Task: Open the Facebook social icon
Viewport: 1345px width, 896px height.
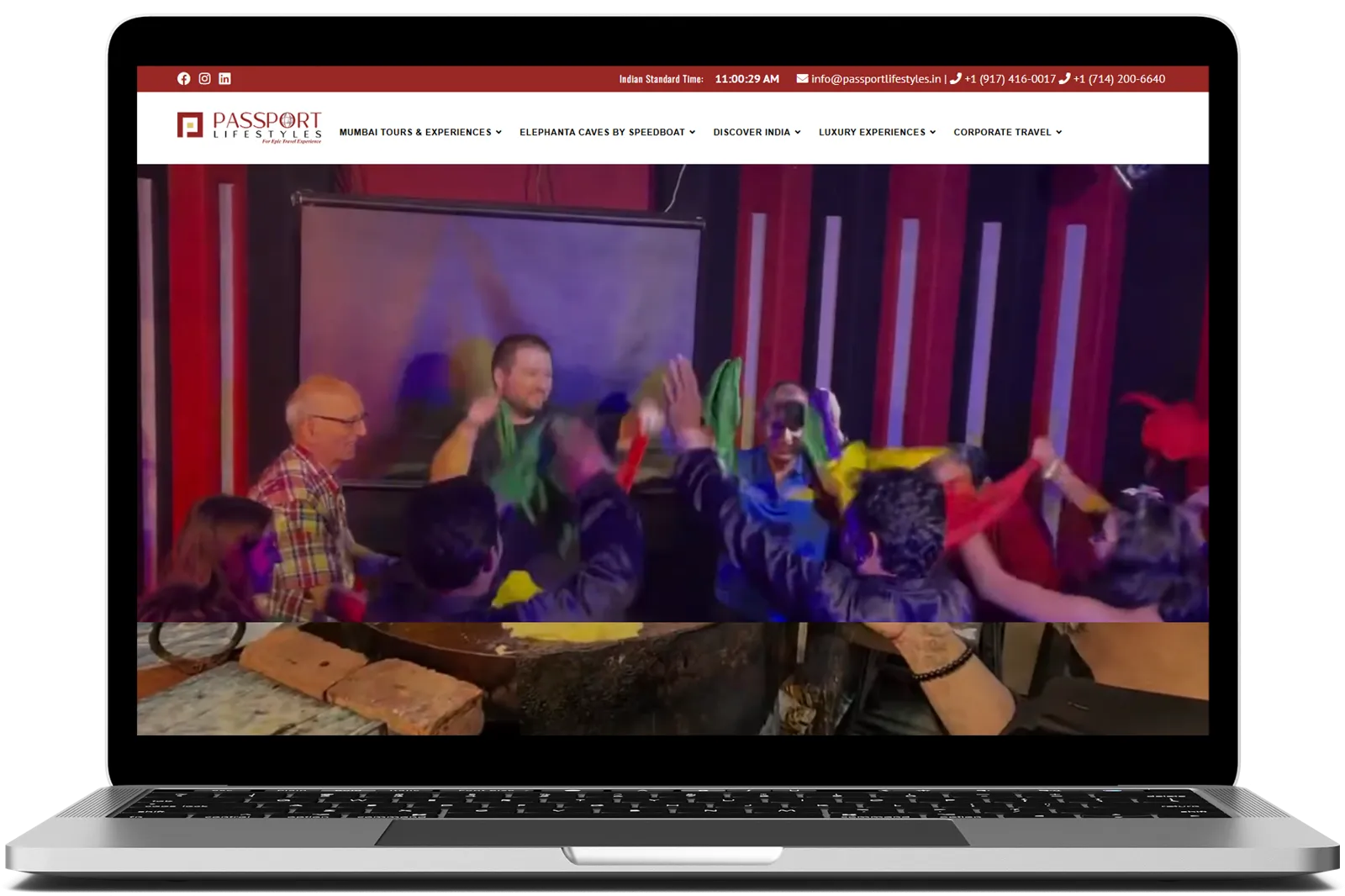Action: (183, 78)
